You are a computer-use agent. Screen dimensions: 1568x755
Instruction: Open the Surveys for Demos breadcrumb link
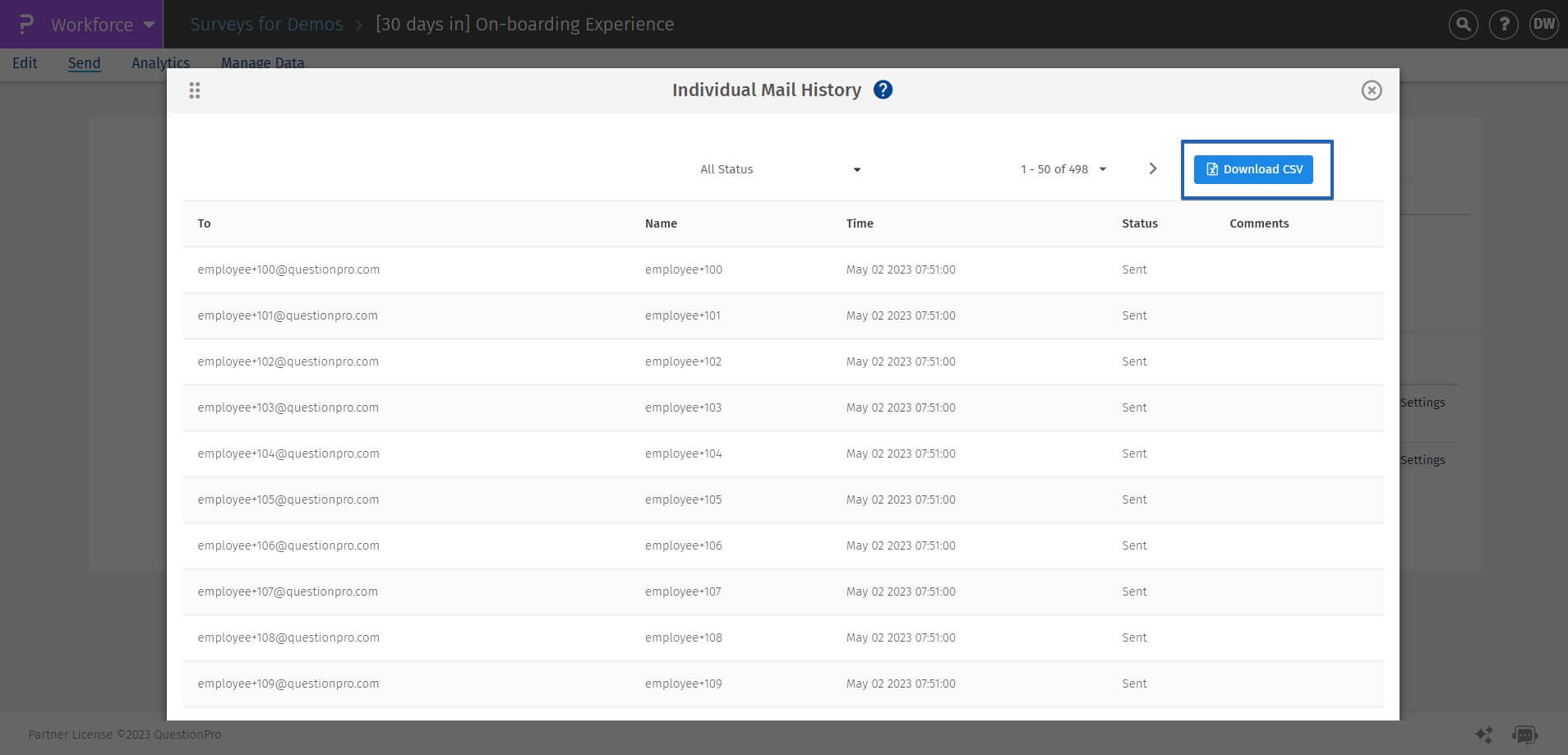266,25
